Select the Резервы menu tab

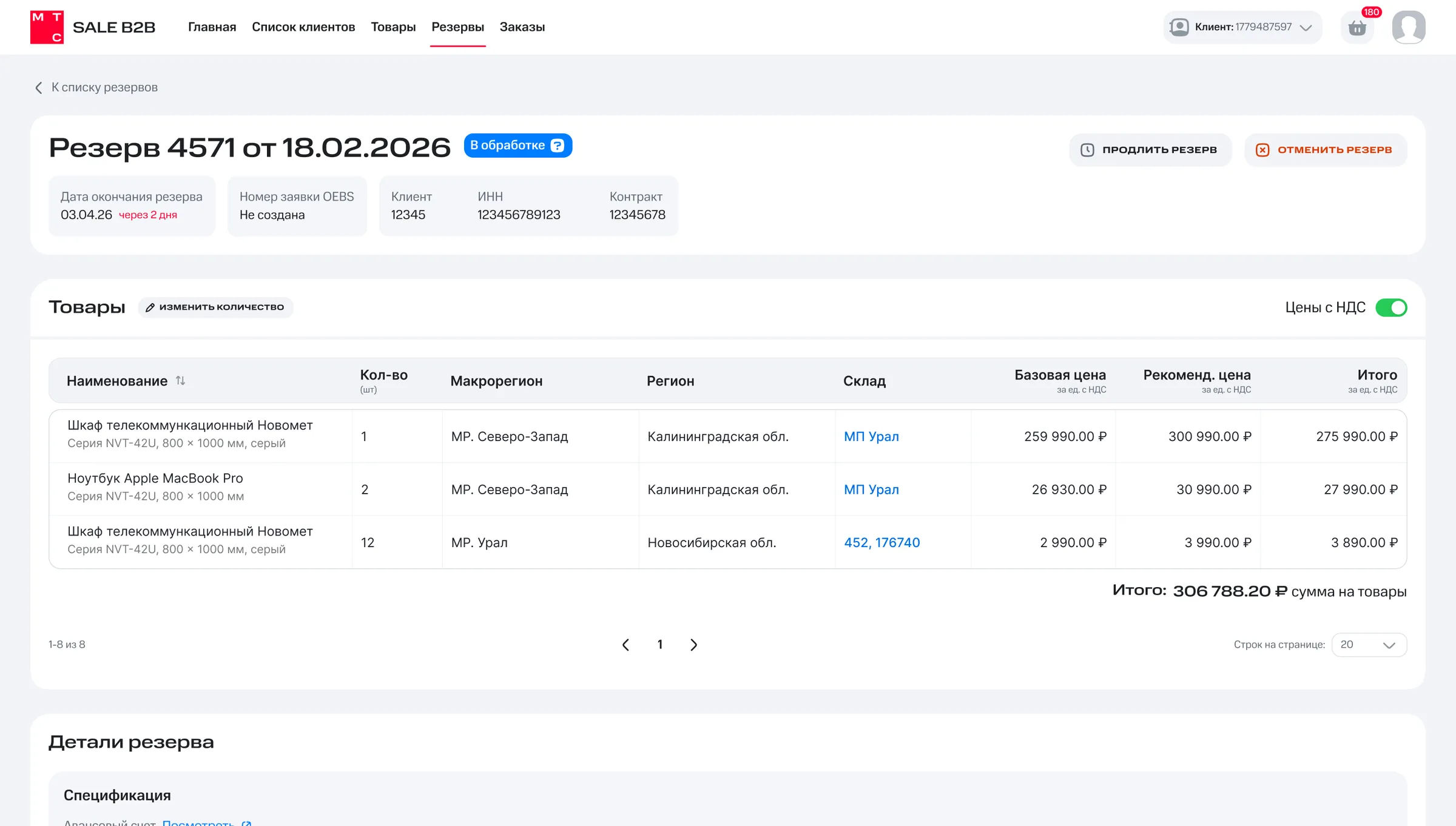[457, 27]
